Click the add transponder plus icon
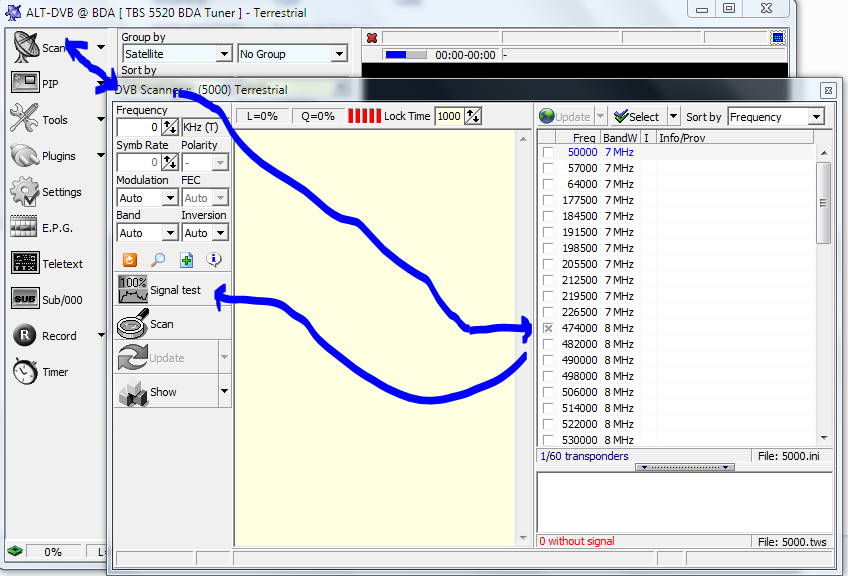The height and width of the screenshot is (576, 848). [x=186, y=260]
